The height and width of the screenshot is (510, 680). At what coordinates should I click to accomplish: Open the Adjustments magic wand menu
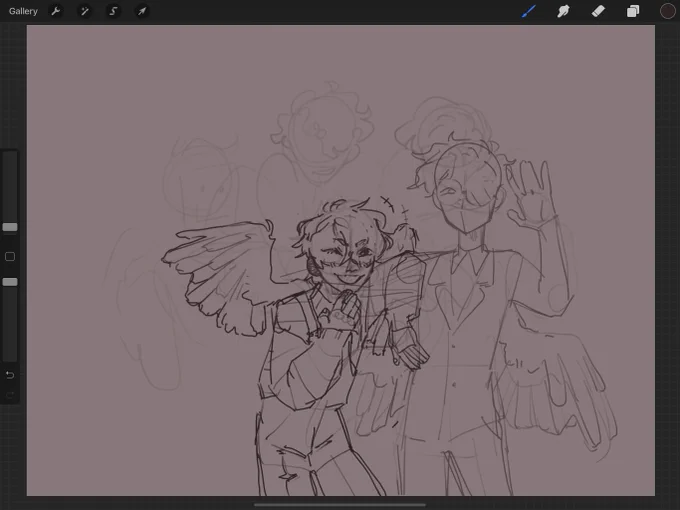[85, 11]
